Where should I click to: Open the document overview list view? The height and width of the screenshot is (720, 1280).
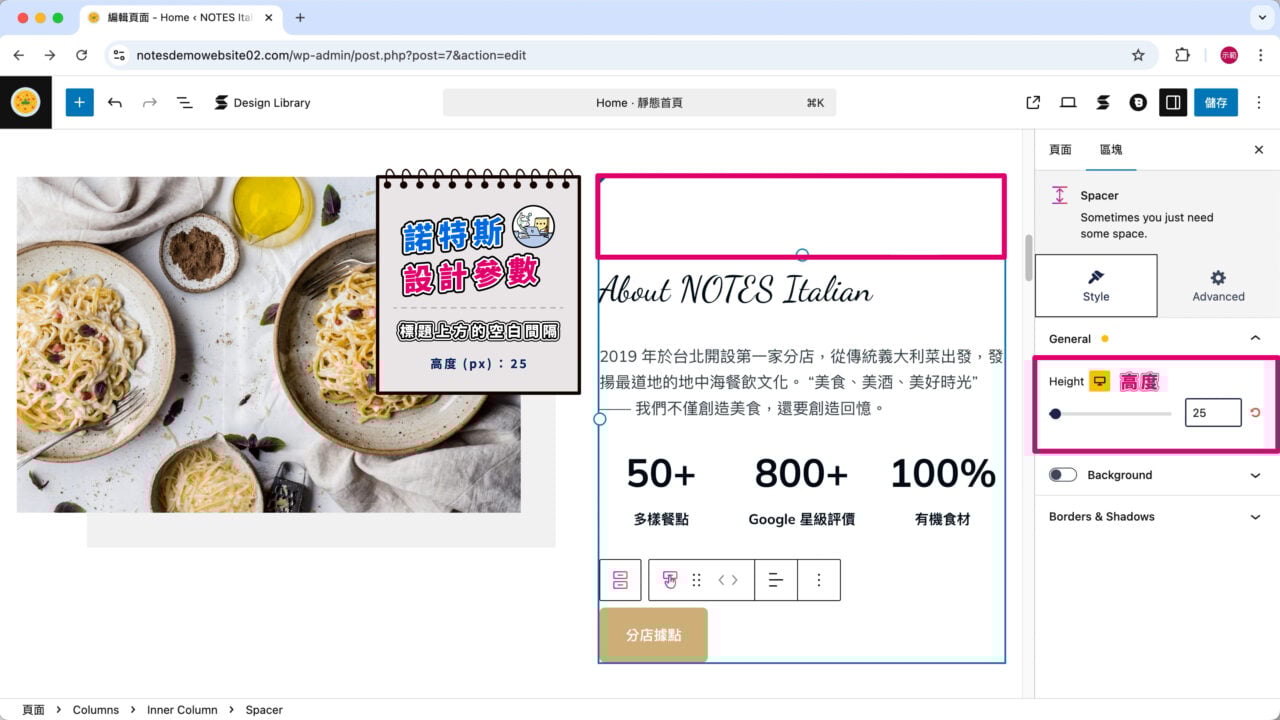coord(185,102)
